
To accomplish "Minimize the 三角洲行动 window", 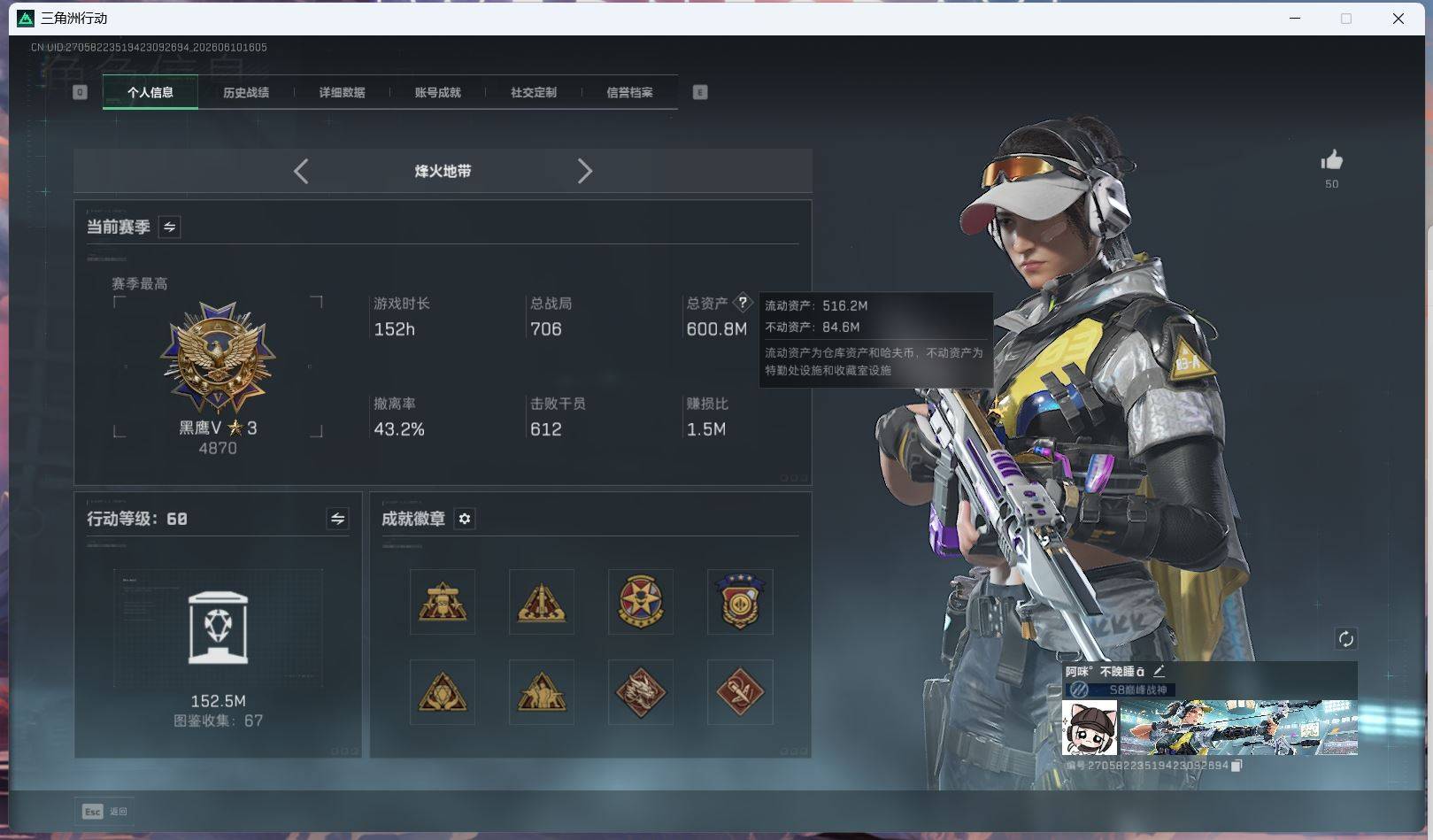I will tap(1295, 19).
